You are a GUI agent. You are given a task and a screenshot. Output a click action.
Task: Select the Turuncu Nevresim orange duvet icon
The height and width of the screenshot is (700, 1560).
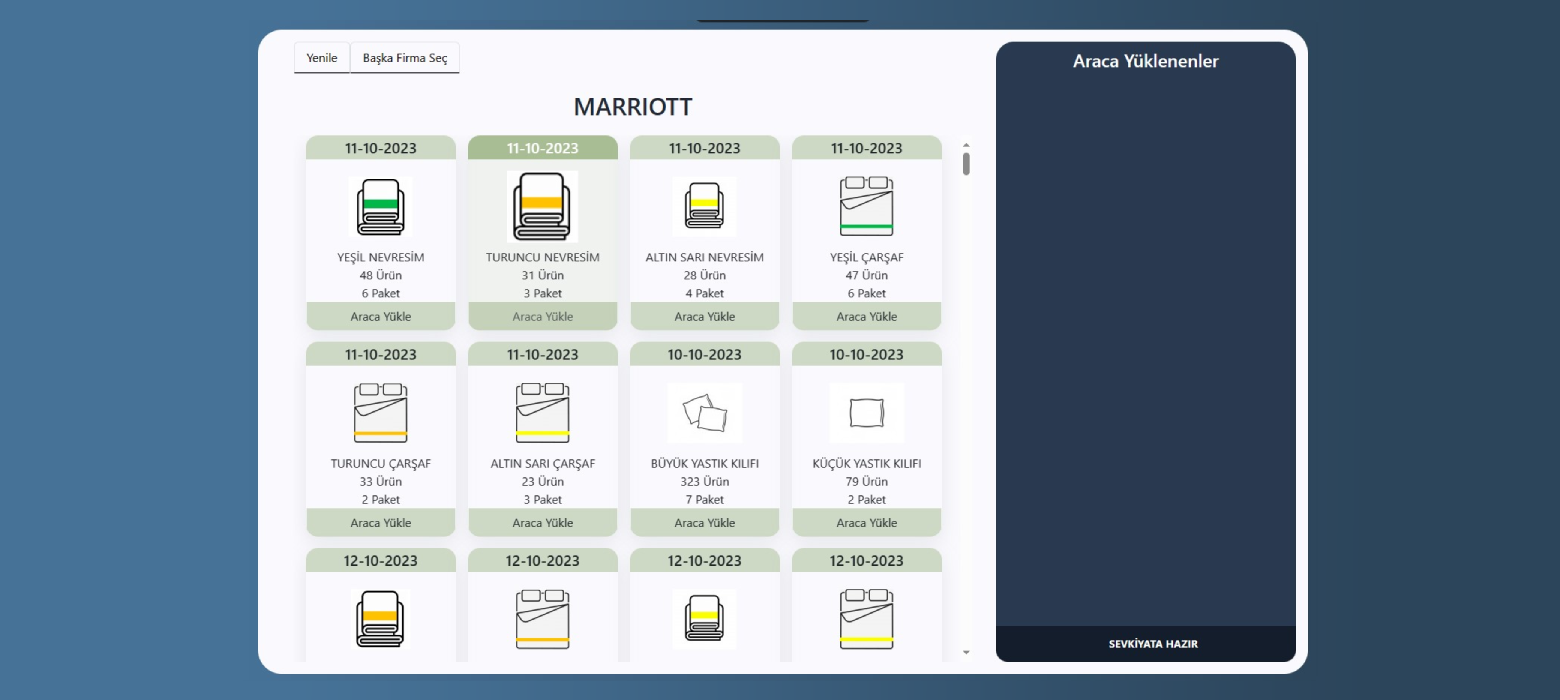(x=543, y=206)
